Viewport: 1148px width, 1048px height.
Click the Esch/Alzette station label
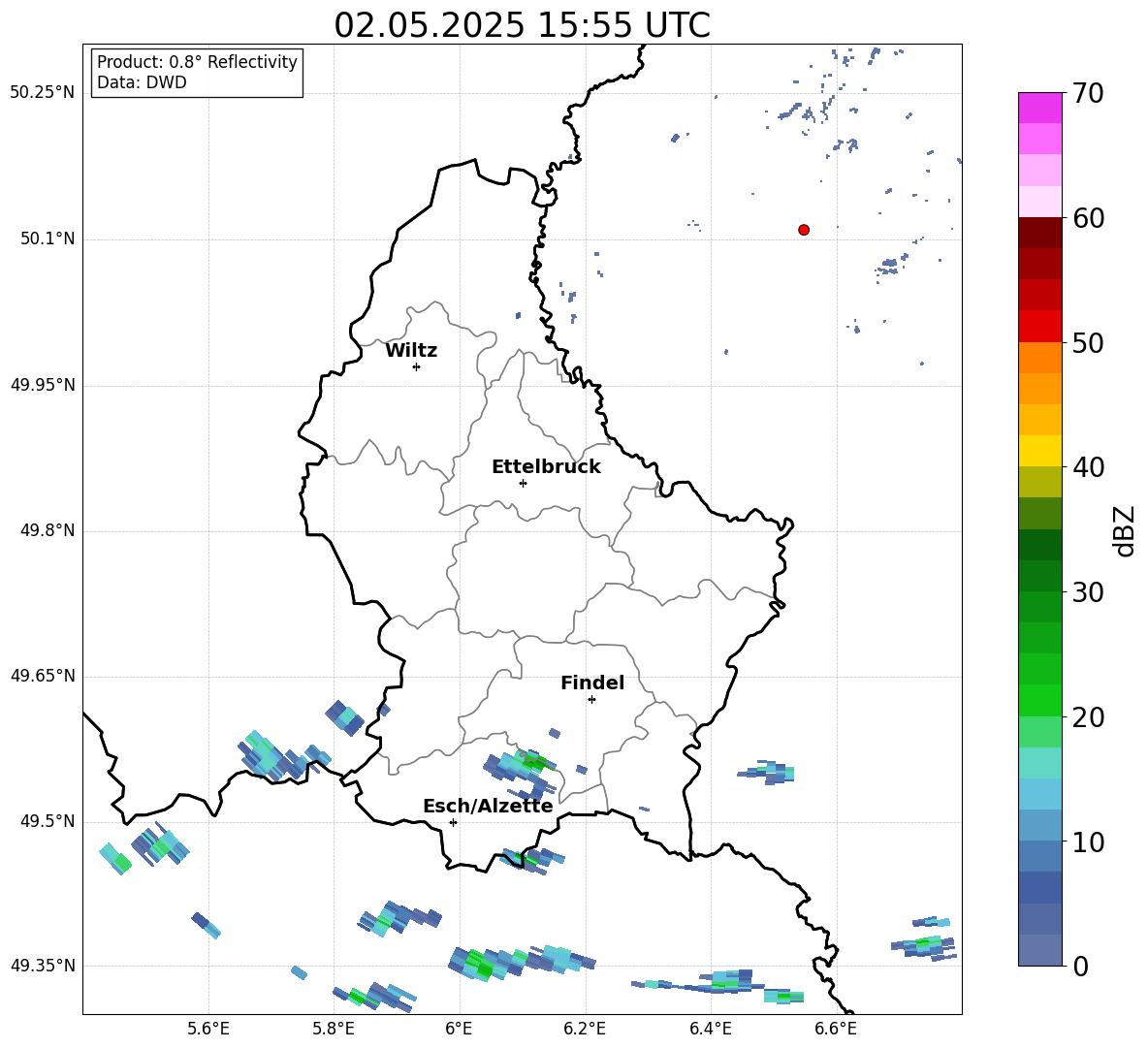pyautogui.click(x=488, y=807)
